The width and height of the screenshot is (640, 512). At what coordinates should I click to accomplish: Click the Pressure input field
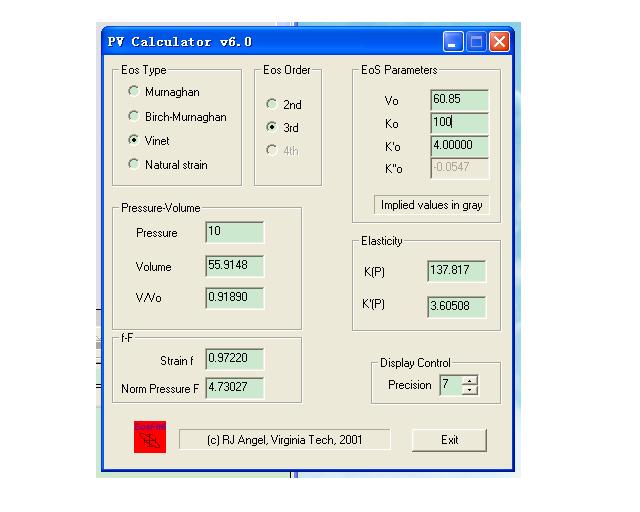(235, 232)
